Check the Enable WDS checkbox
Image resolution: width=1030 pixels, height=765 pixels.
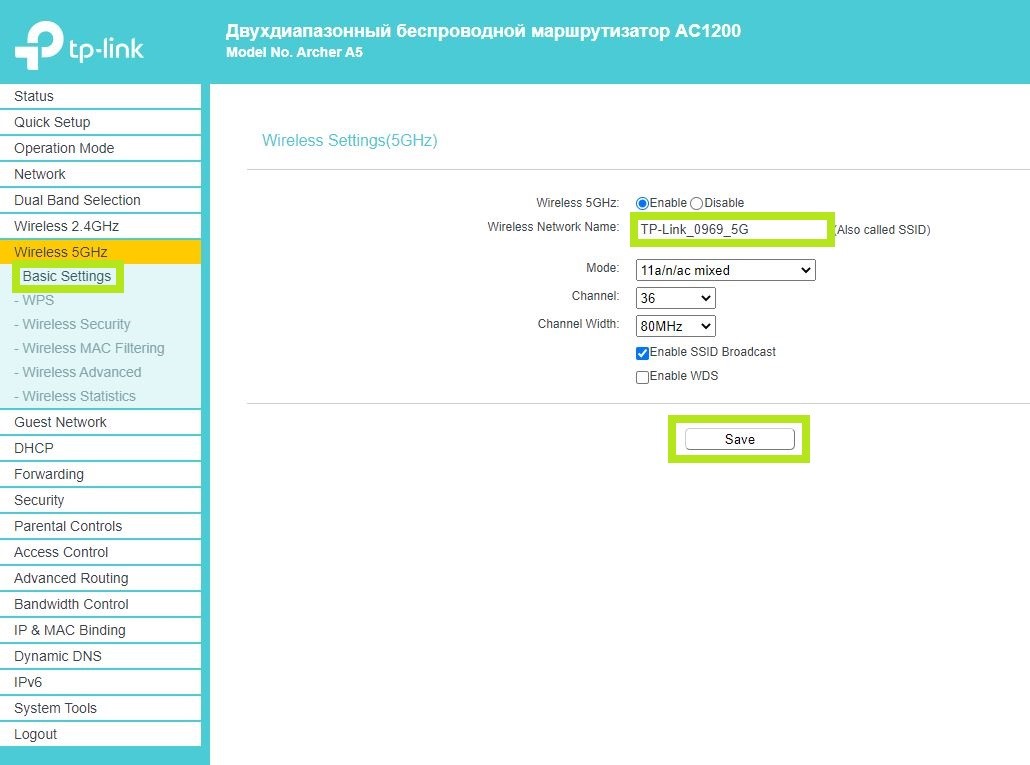pos(643,377)
